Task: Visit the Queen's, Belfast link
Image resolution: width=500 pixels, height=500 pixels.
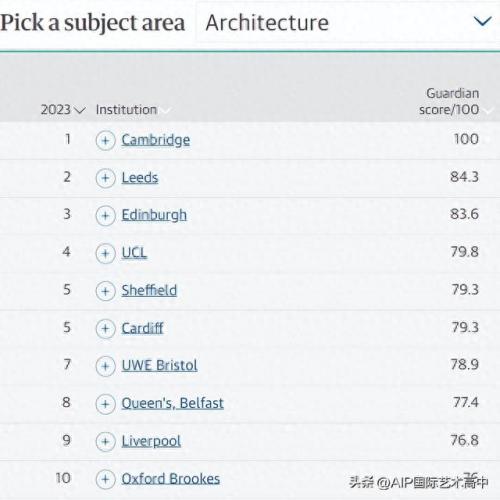Action: click(172, 403)
